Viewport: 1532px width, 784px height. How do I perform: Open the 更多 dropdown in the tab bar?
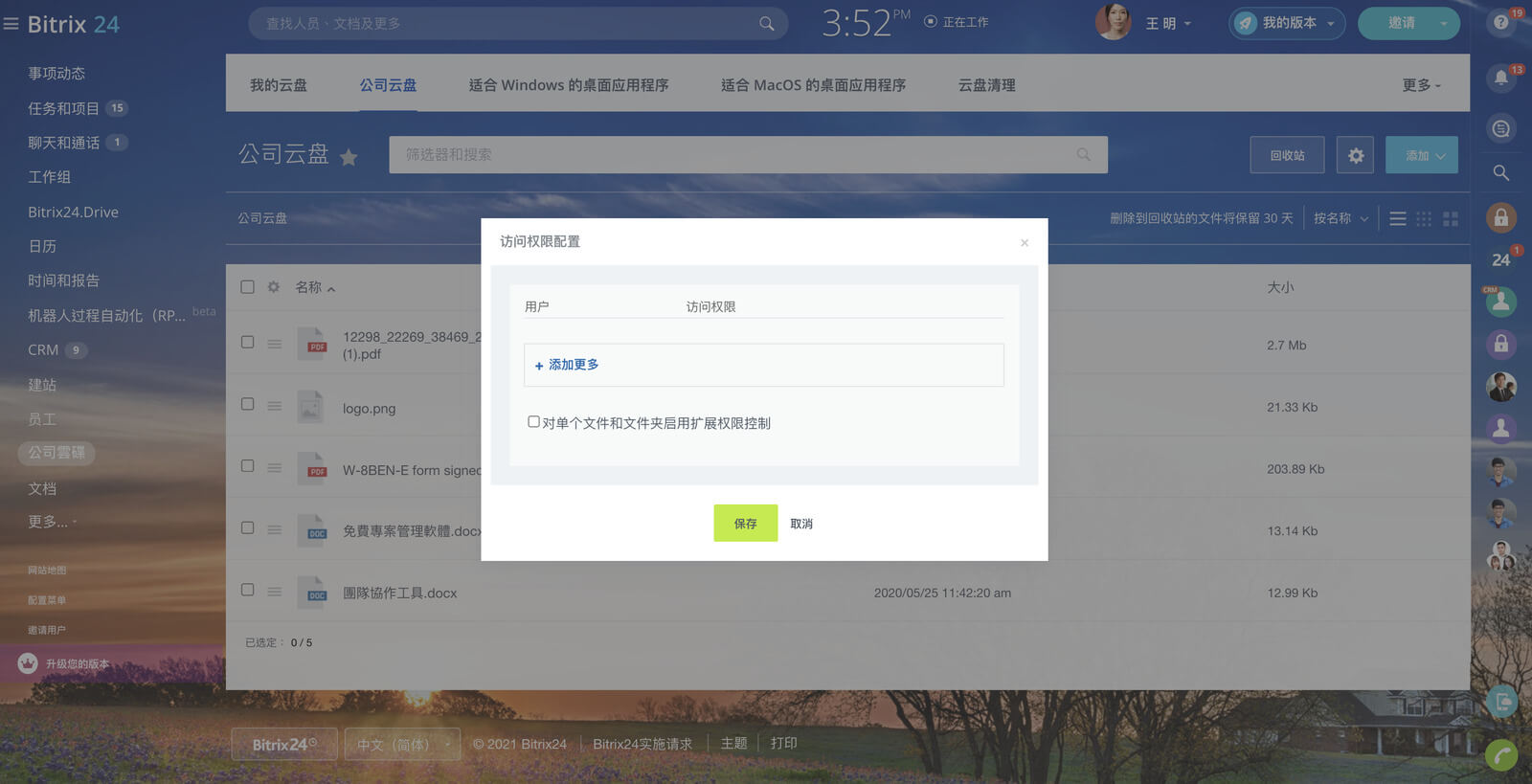(1421, 85)
